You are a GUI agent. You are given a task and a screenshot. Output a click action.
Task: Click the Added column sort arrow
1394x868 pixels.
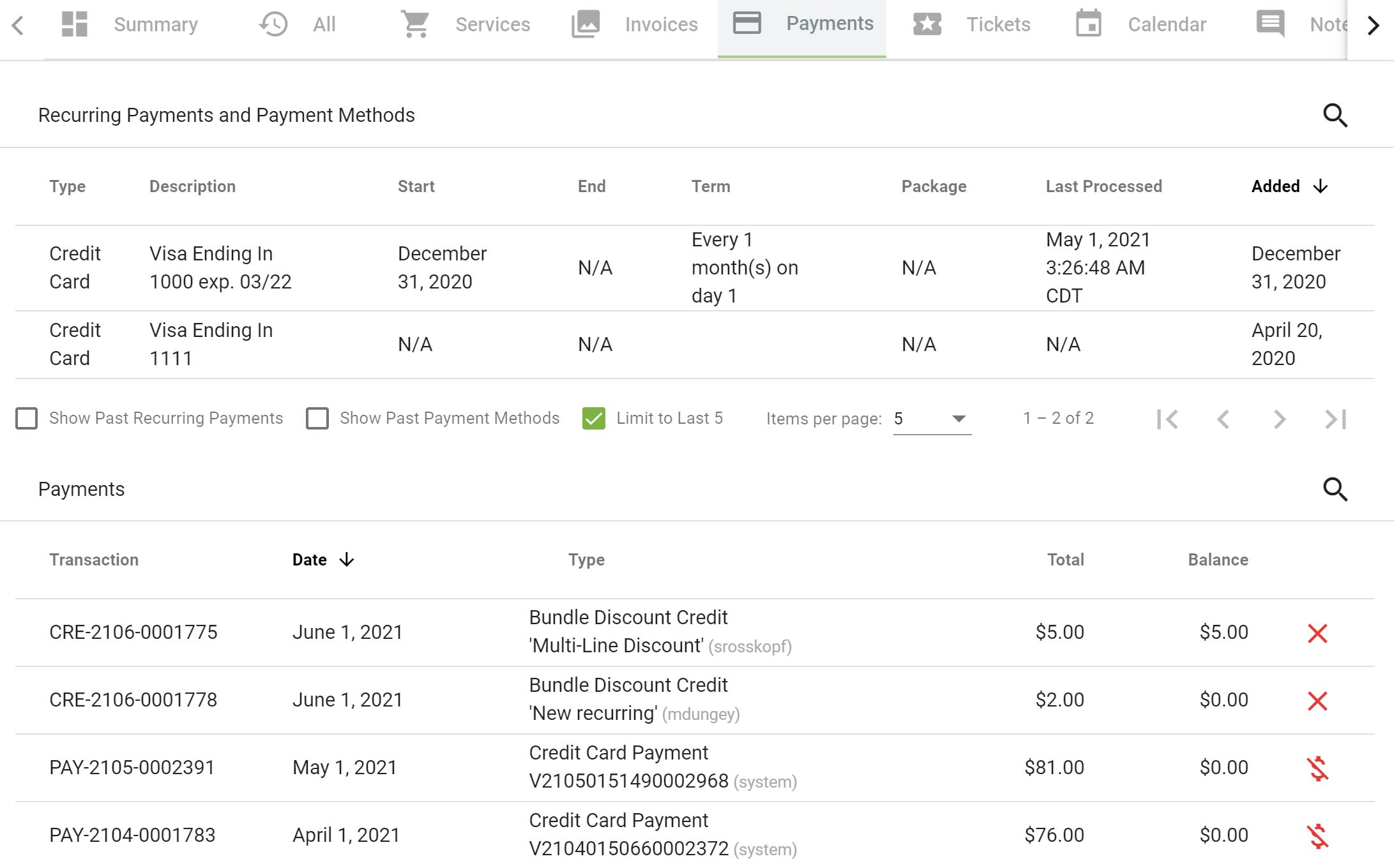tap(1321, 186)
